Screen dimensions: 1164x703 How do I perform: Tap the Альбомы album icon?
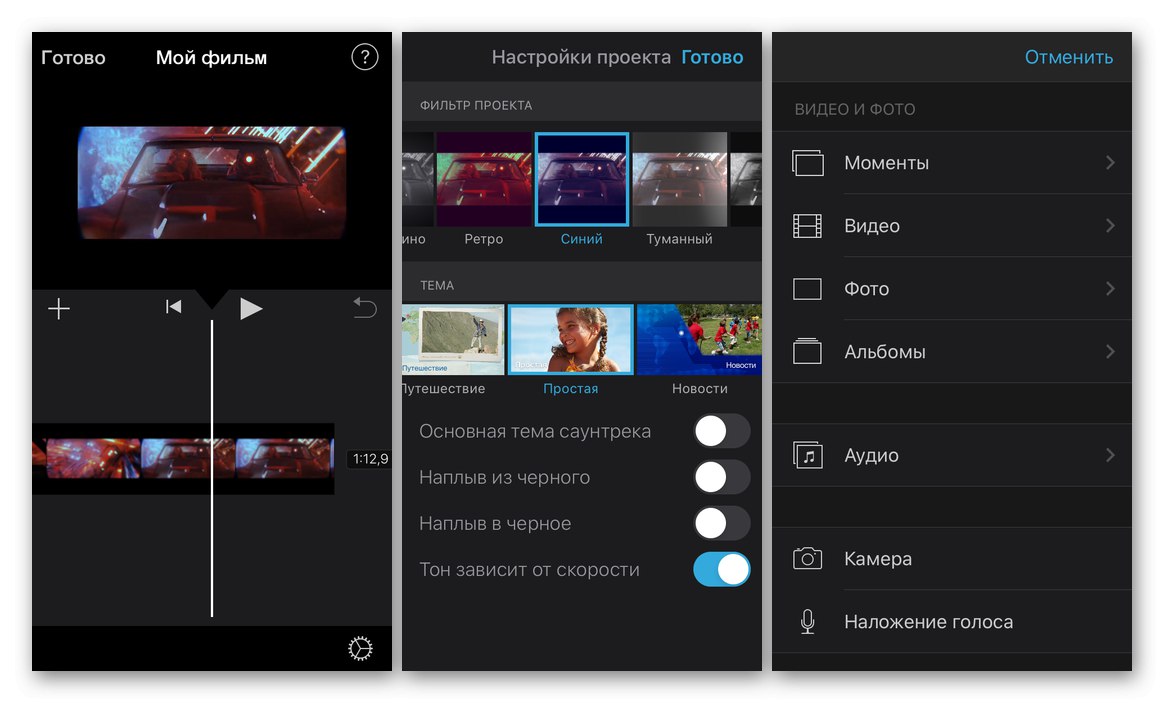point(808,351)
